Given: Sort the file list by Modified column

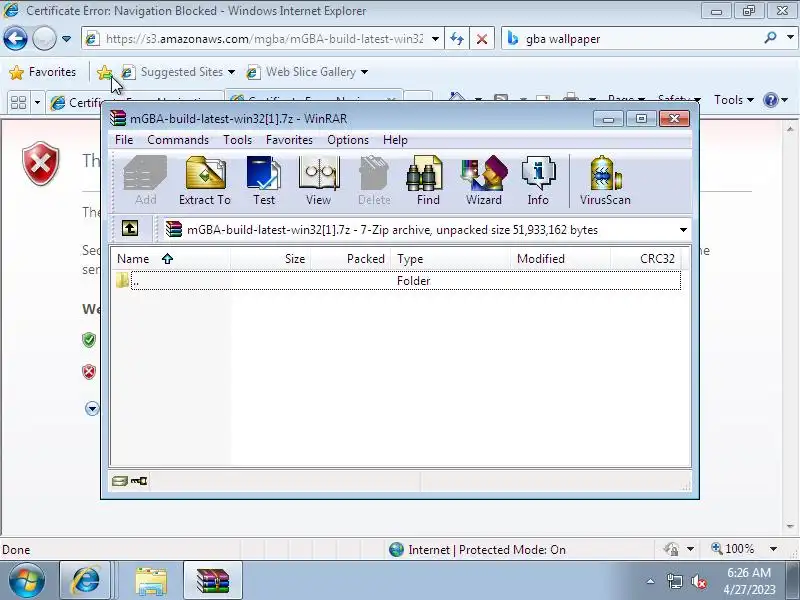Looking at the screenshot, I should tap(560, 259).
